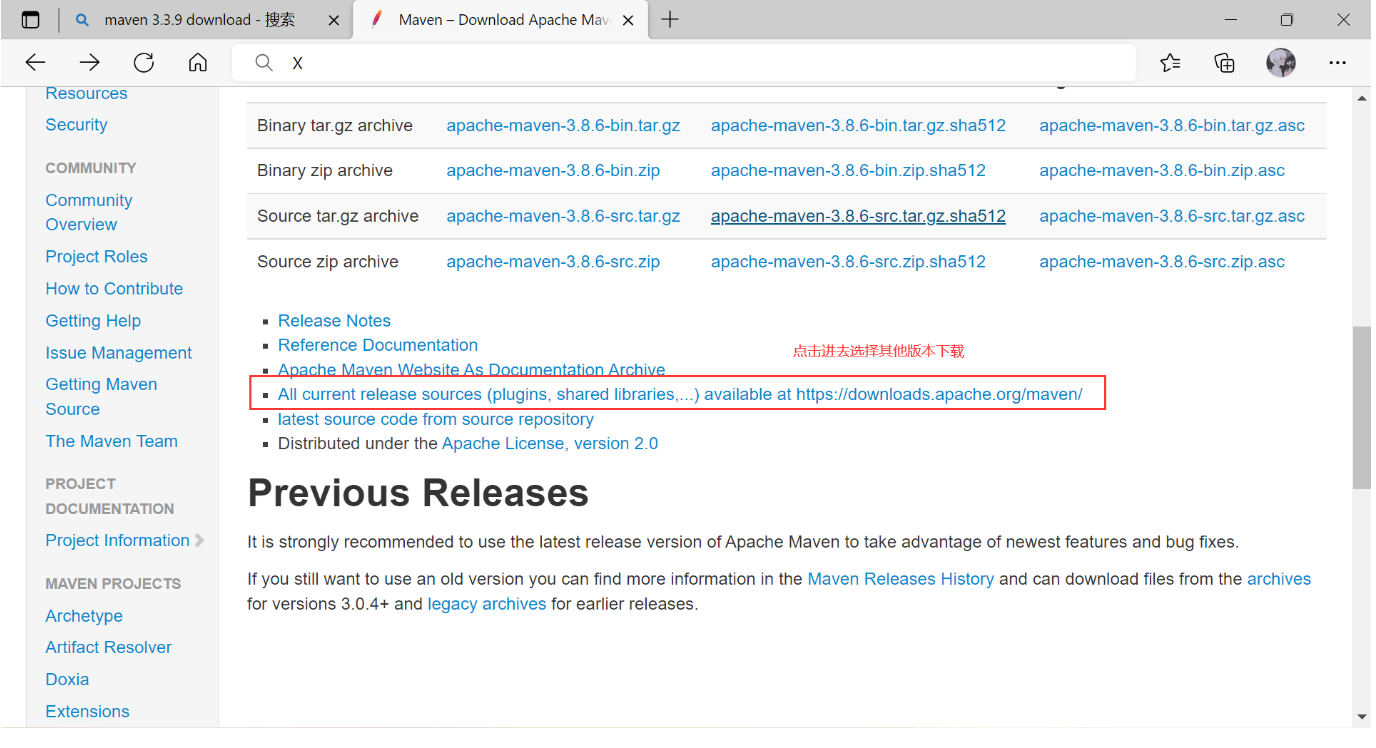Open the Security sidebar link
This screenshot has height=748, width=1376.
coord(76,125)
